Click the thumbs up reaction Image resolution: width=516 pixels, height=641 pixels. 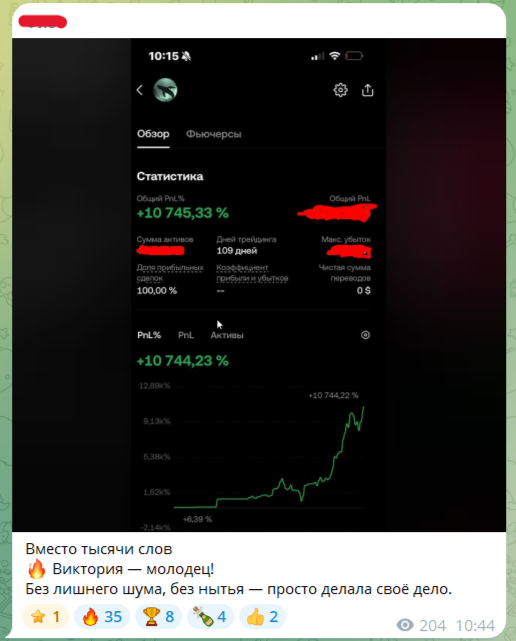point(262,616)
